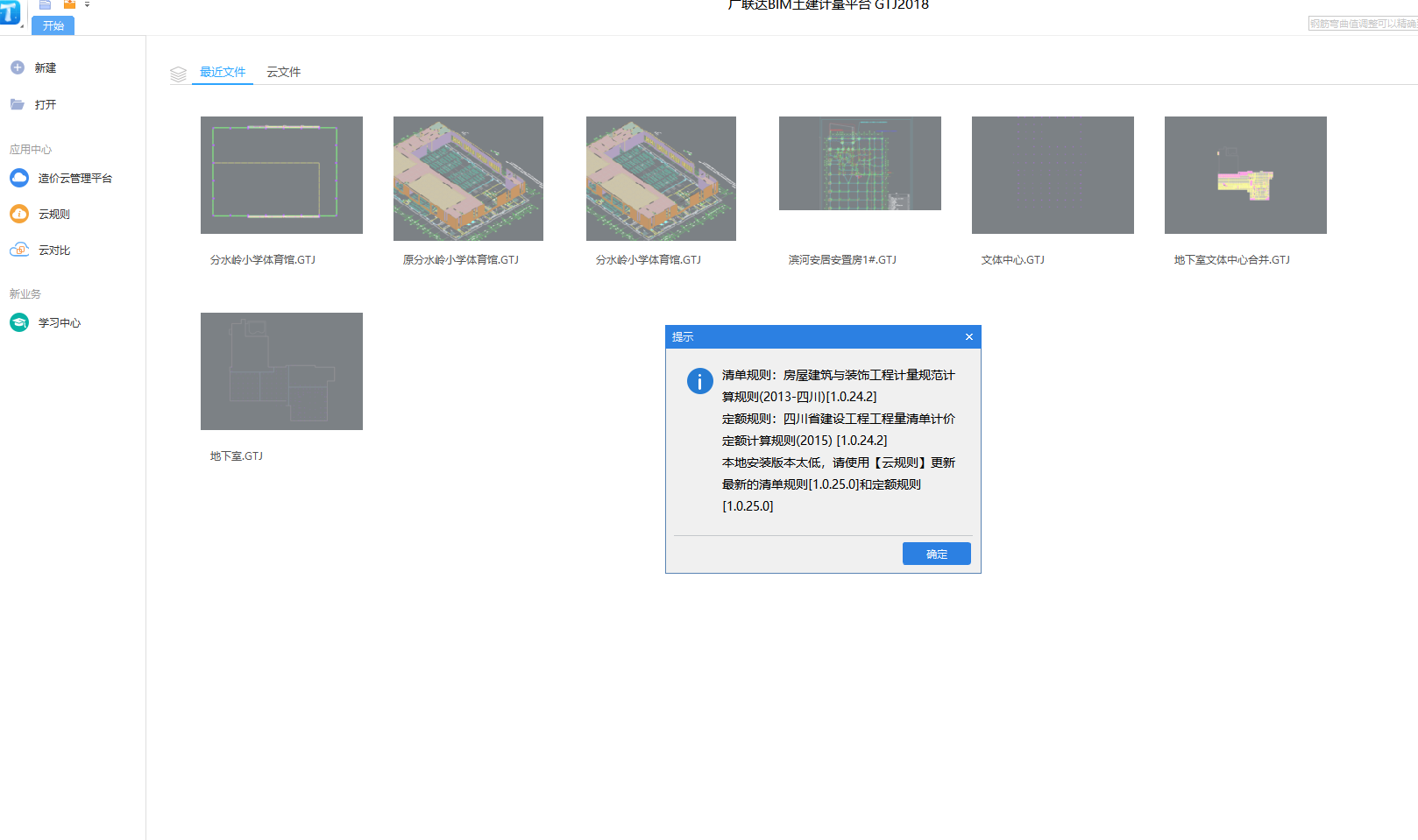Click the 新业务 section heading
1418x840 pixels.
25,293
